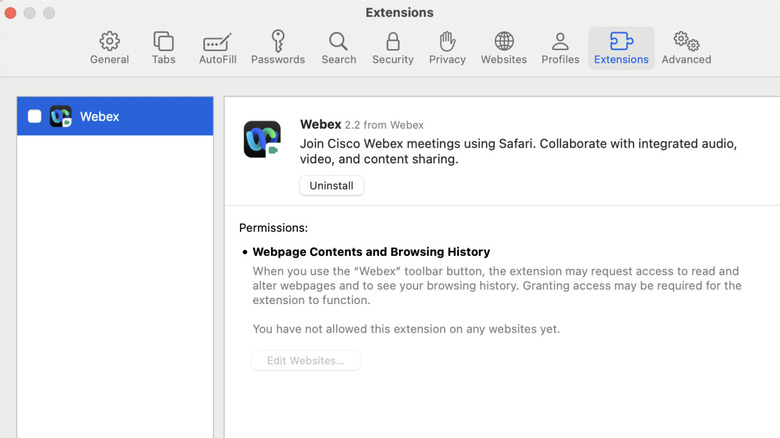Image resolution: width=780 pixels, height=438 pixels.
Task: Click the large Webex logo in the details pane
Action: 262,139
